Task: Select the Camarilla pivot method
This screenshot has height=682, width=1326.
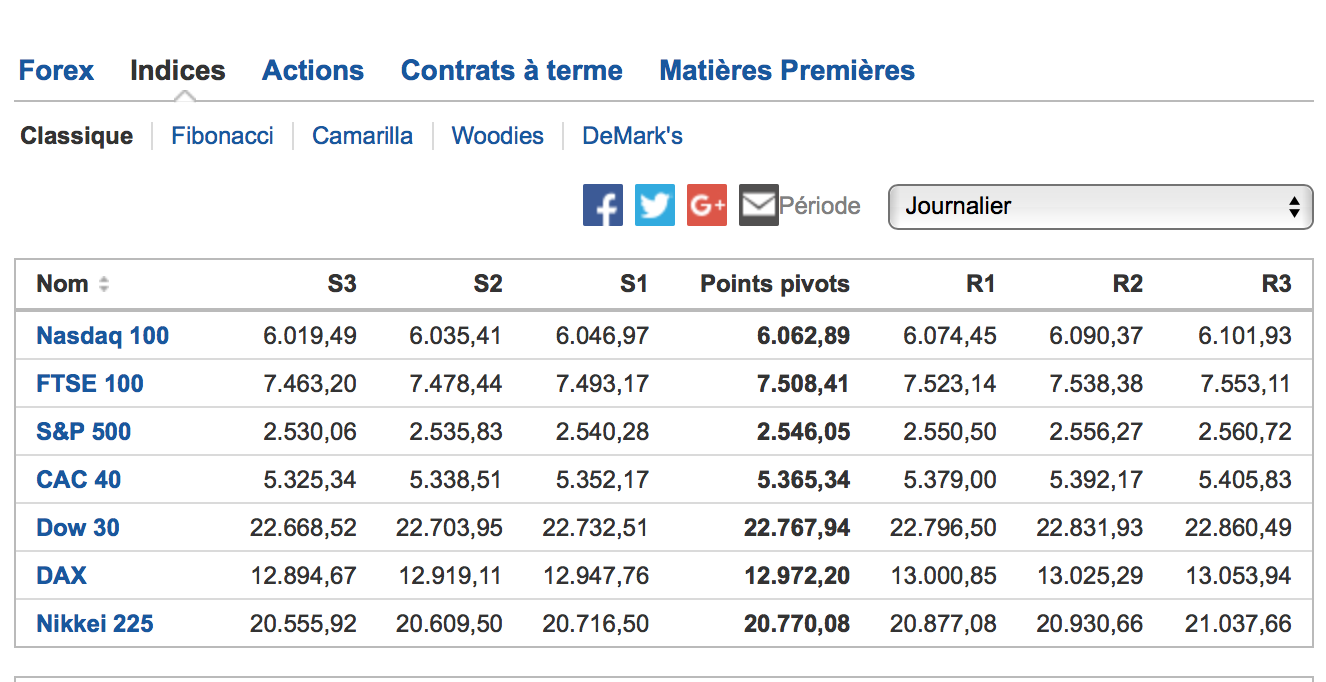Action: (x=362, y=136)
